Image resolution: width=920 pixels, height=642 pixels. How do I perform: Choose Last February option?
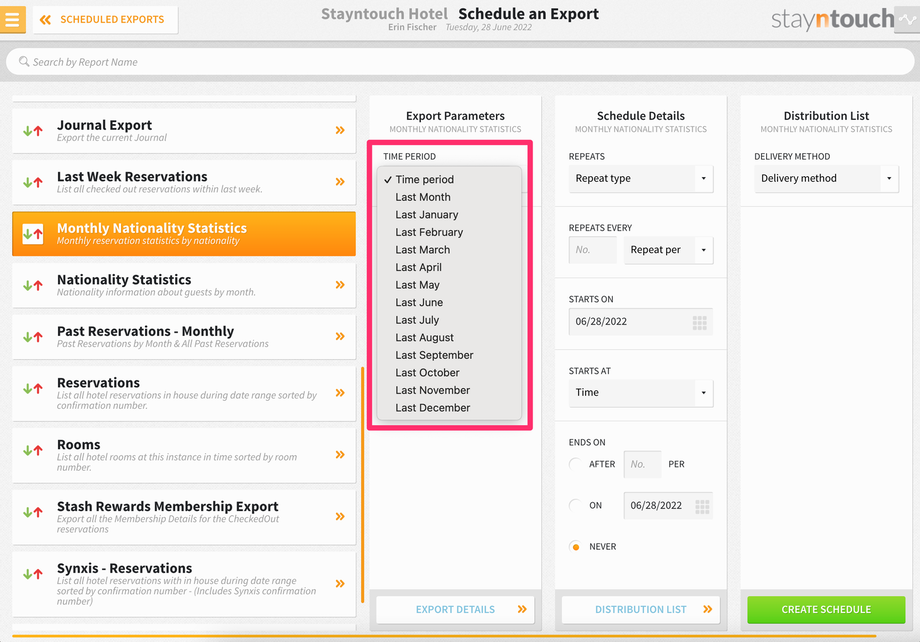click(449, 232)
